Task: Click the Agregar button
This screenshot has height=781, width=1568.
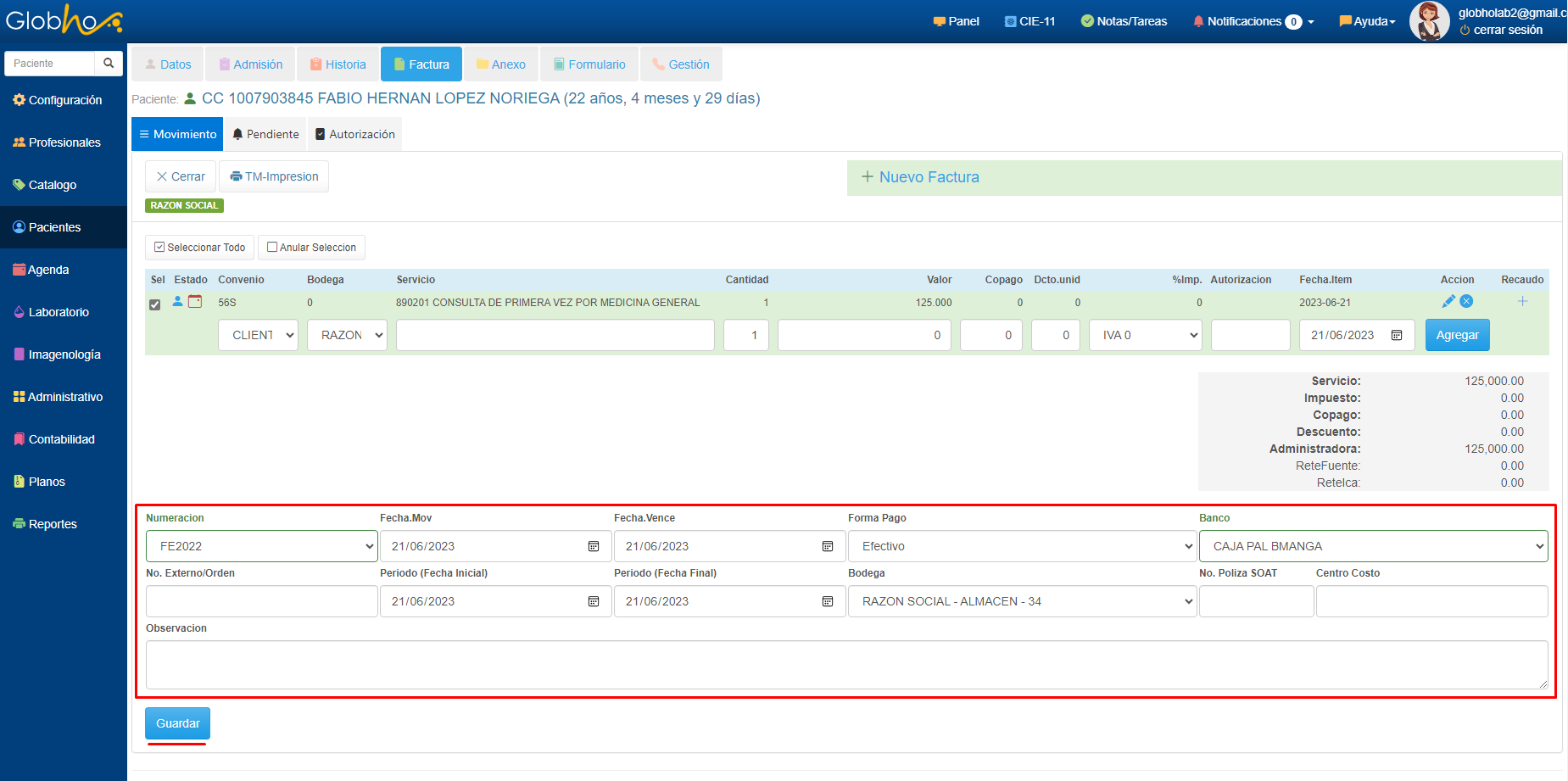Action: 1457,335
